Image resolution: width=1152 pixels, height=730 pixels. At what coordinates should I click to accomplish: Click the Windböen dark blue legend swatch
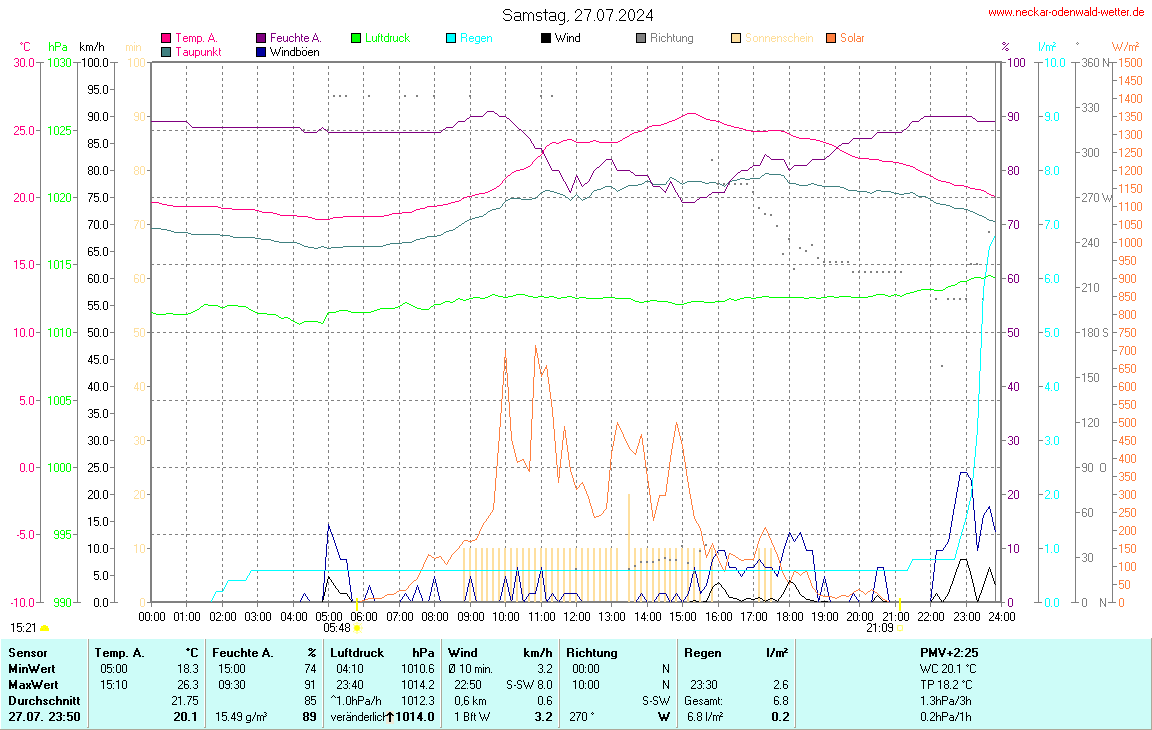[x=261, y=52]
